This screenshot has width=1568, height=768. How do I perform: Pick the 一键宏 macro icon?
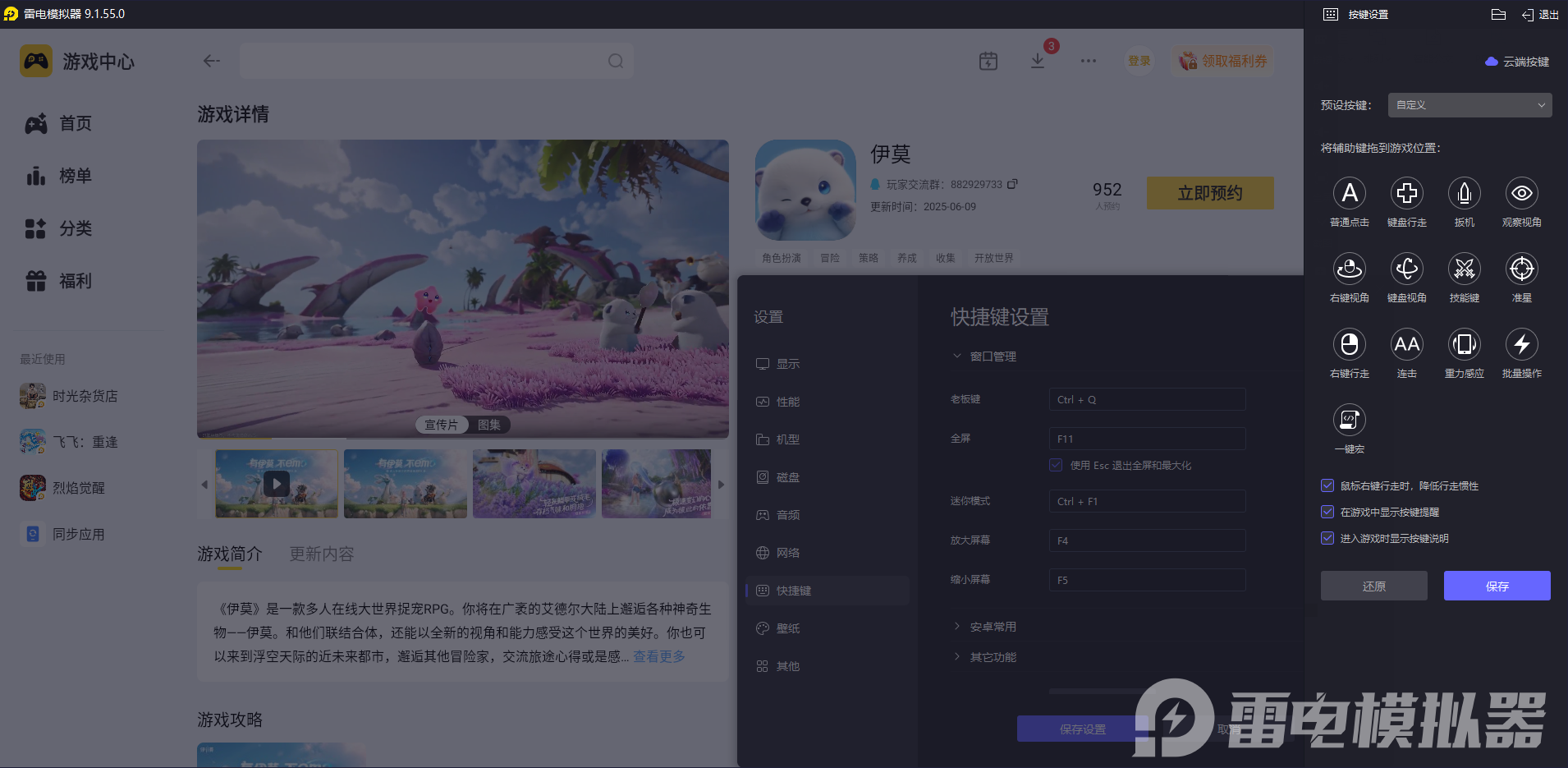point(1350,421)
